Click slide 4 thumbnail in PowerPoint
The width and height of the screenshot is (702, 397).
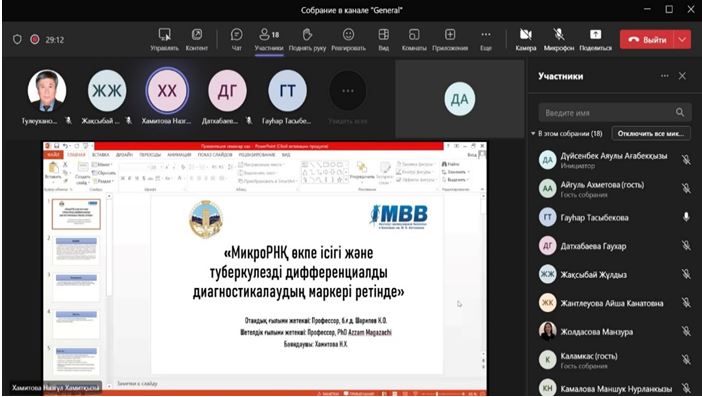coord(76,323)
